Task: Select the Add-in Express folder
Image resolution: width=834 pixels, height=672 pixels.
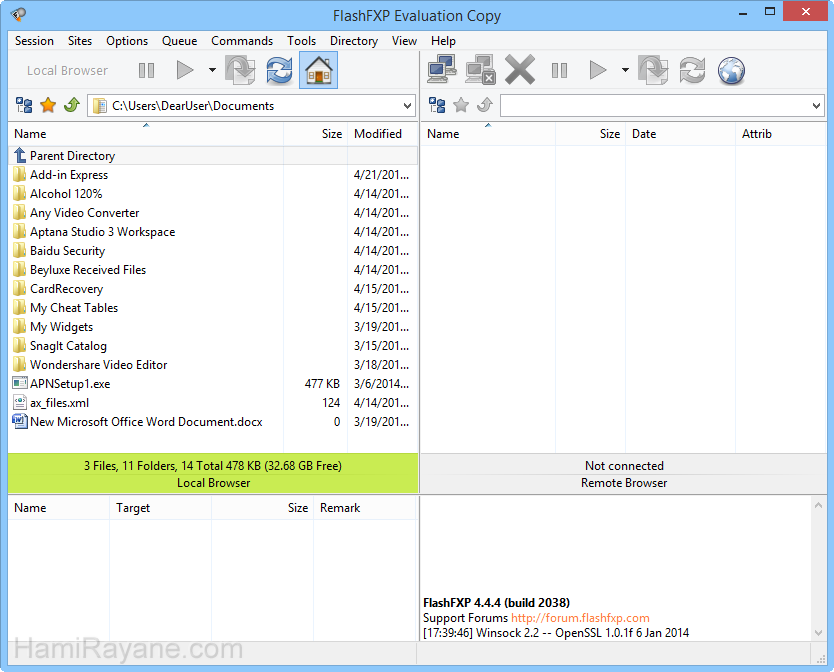Action: click(213, 175)
